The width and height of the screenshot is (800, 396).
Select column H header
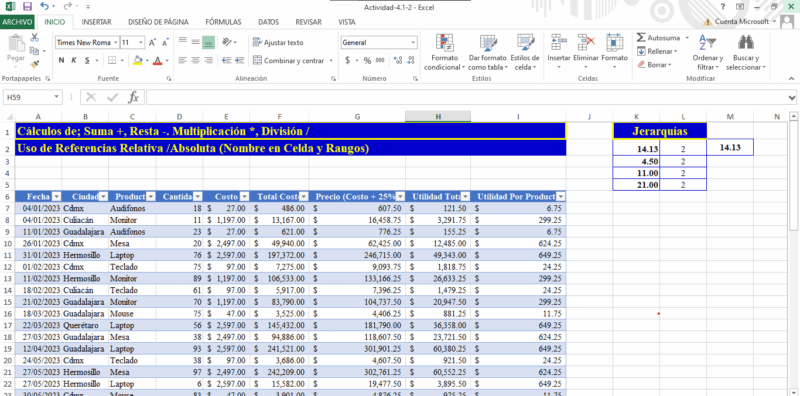click(x=438, y=117)
